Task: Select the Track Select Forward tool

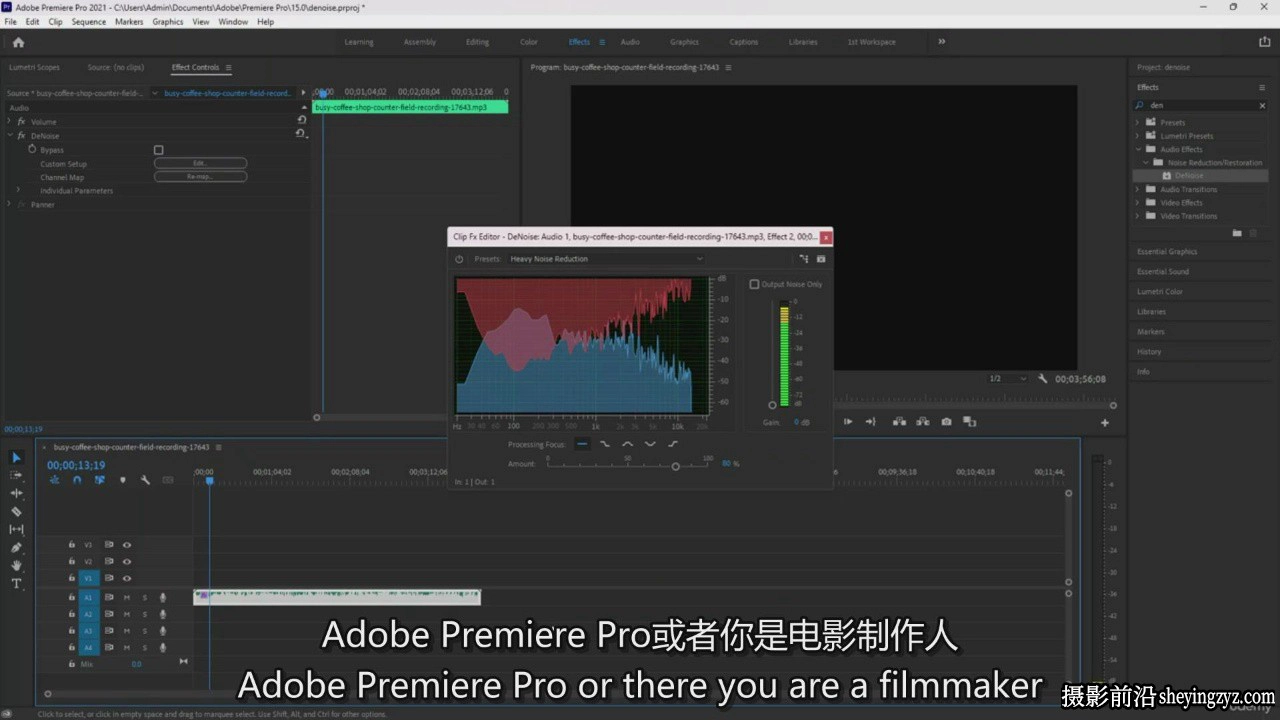Action: click(x=16, y=475)
